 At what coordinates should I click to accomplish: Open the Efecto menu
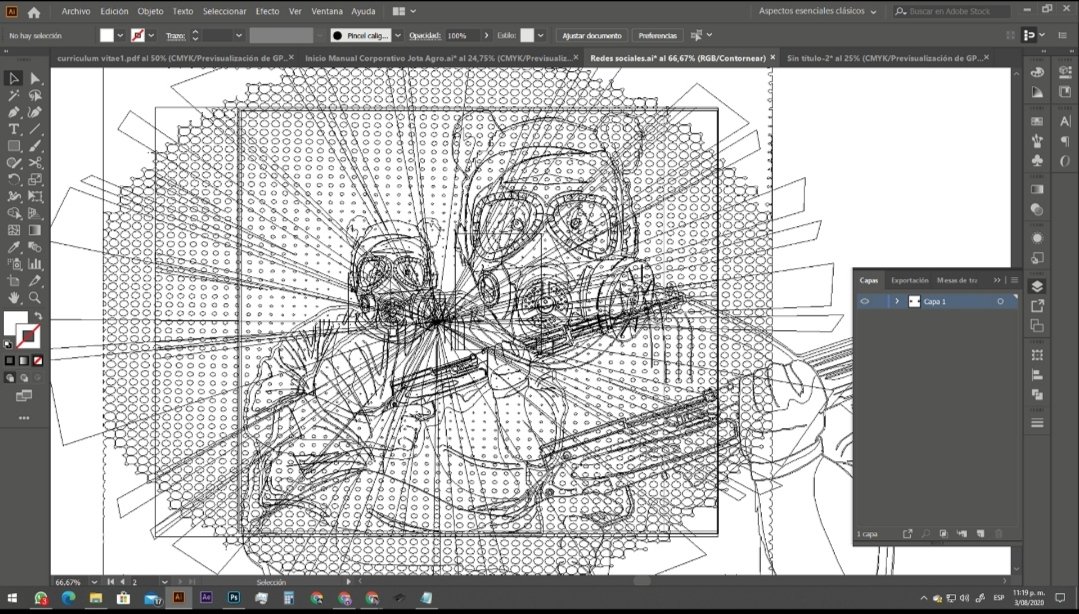click(x=267, y=12)
